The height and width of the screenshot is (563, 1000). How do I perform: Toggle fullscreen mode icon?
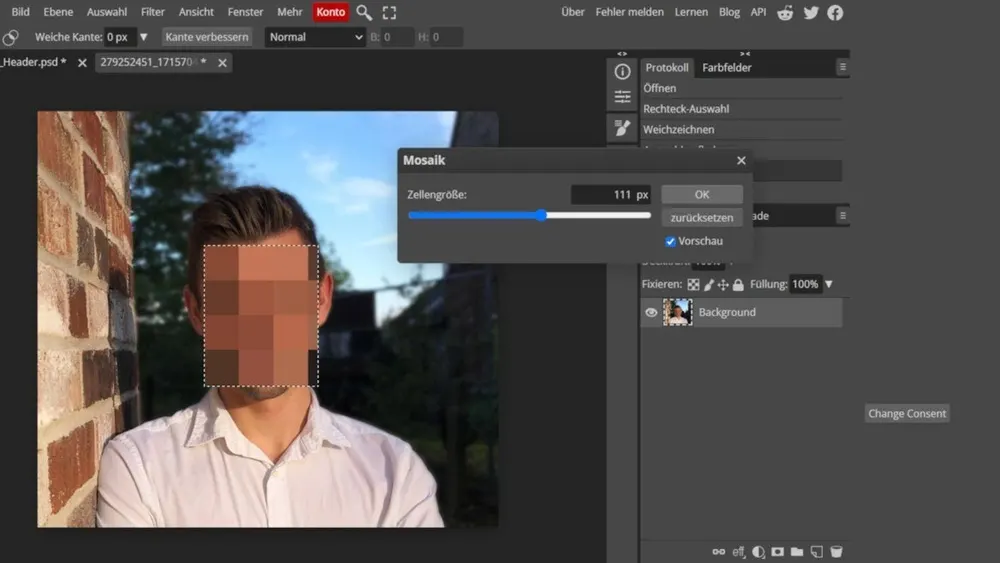click(x=390, y=12)
